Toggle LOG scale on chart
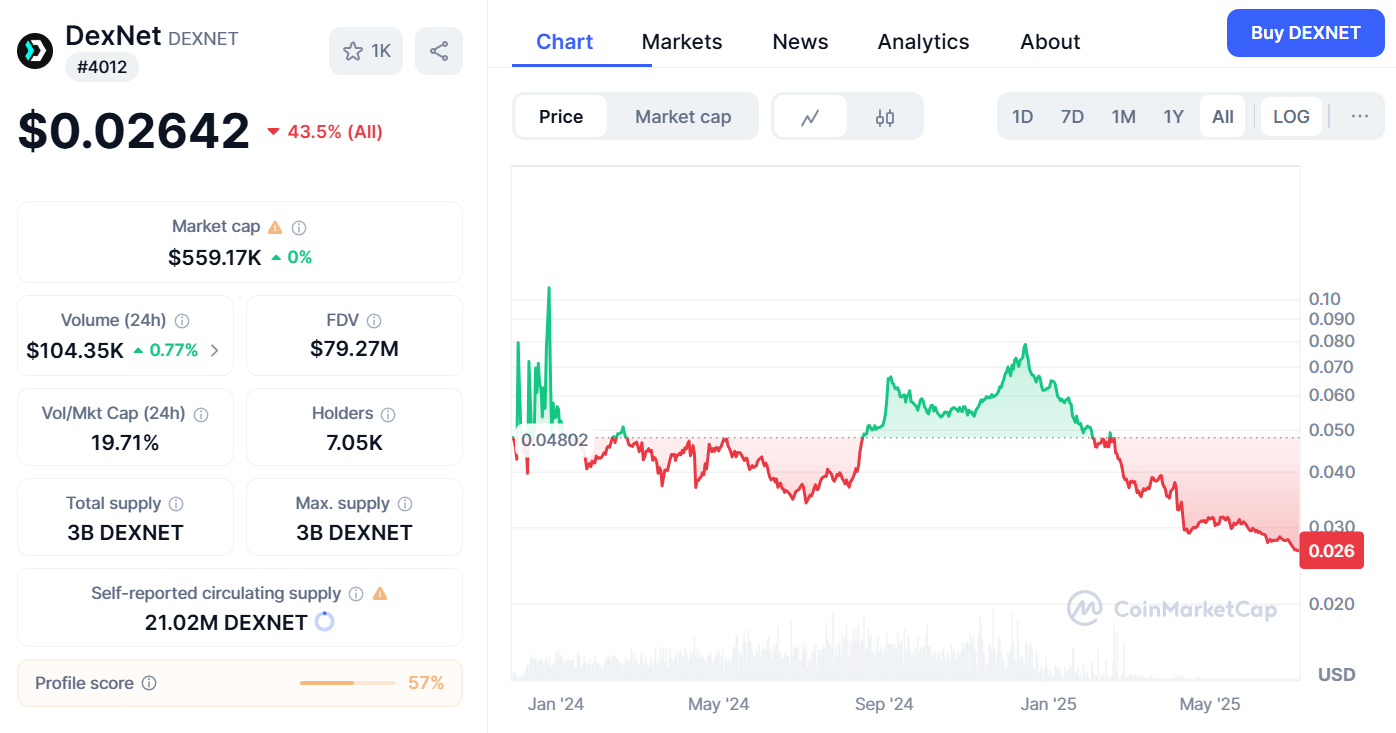The image size is (1396, 733). pos(1291,117)
